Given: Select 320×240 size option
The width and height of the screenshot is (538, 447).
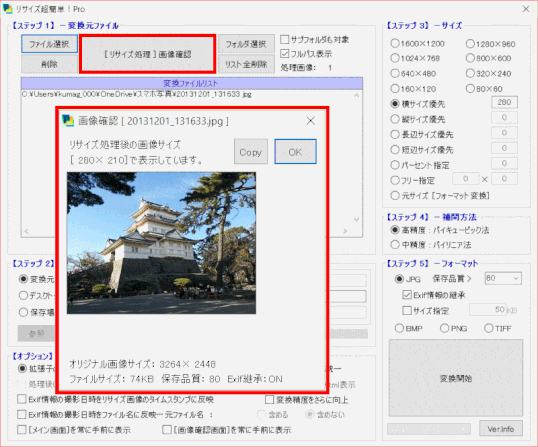Looking at the screenshot, I should point(470,73).
